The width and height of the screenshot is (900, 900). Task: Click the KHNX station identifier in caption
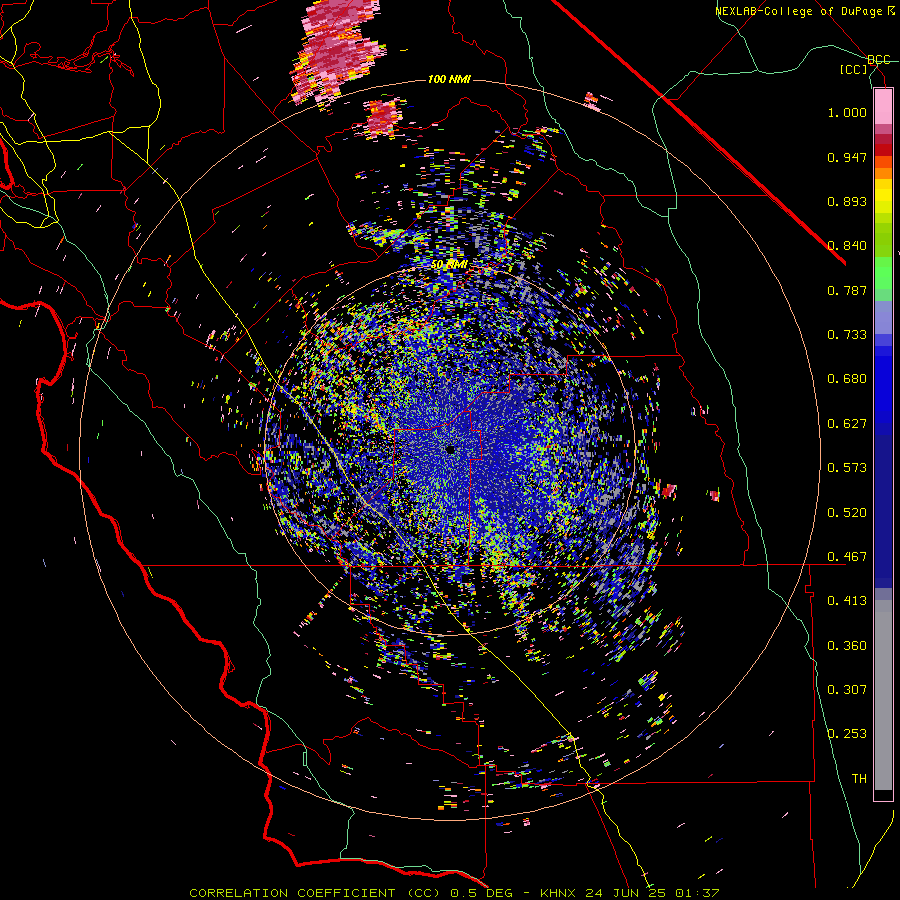tap(558, 893)
